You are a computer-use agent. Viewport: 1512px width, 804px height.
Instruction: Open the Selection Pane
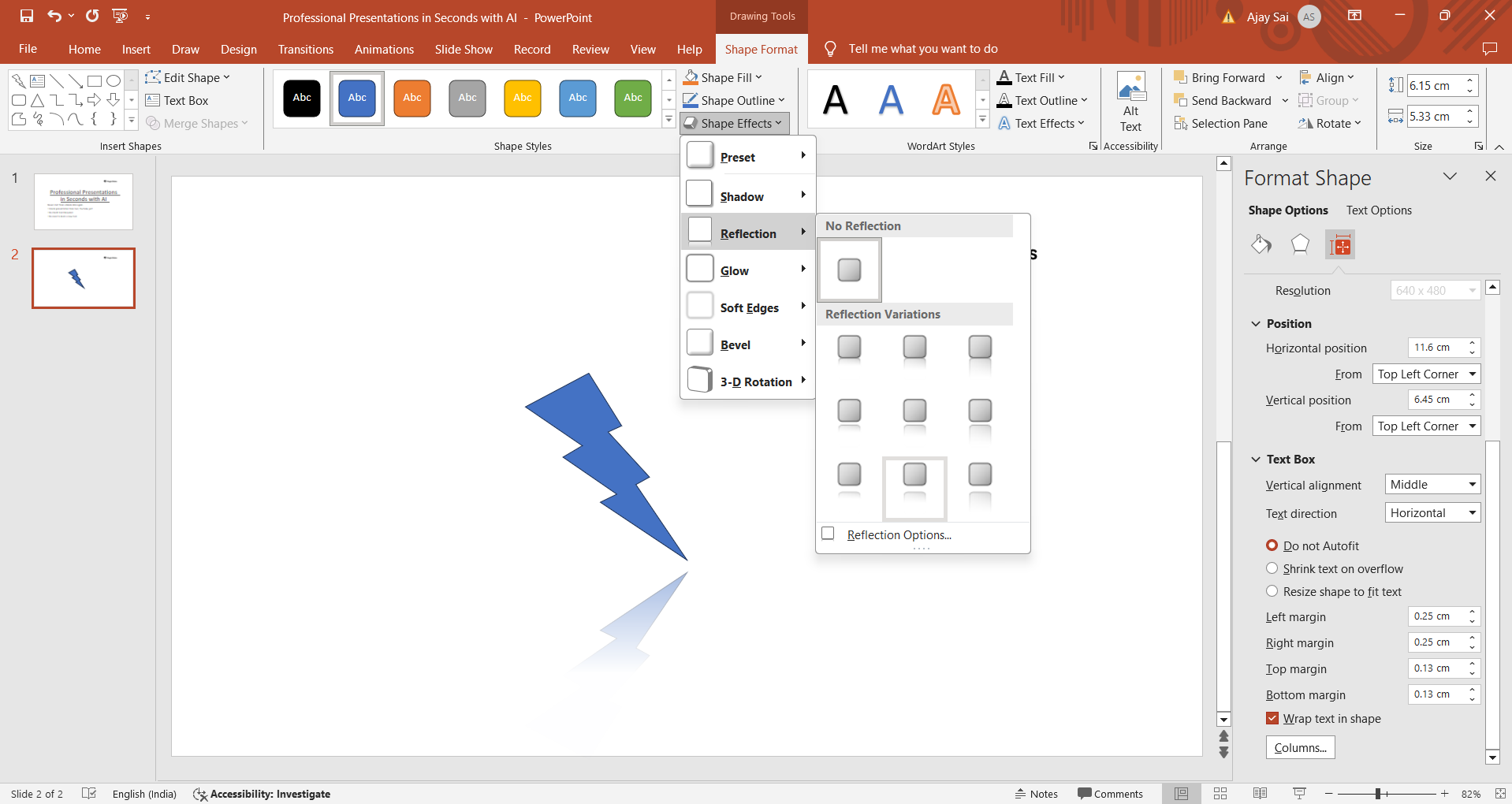point(1220,123)
